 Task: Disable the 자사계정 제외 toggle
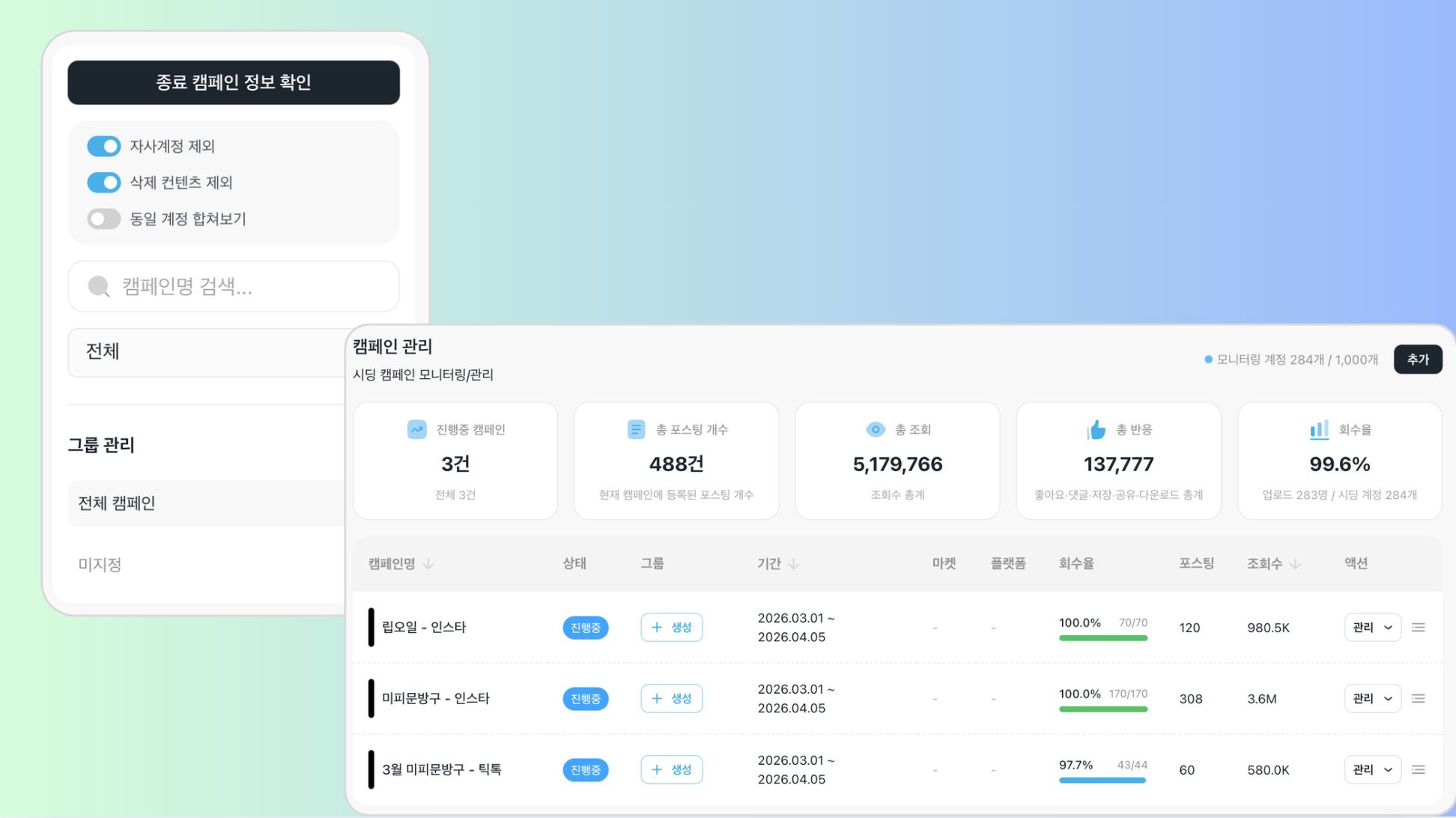point(104,146)
